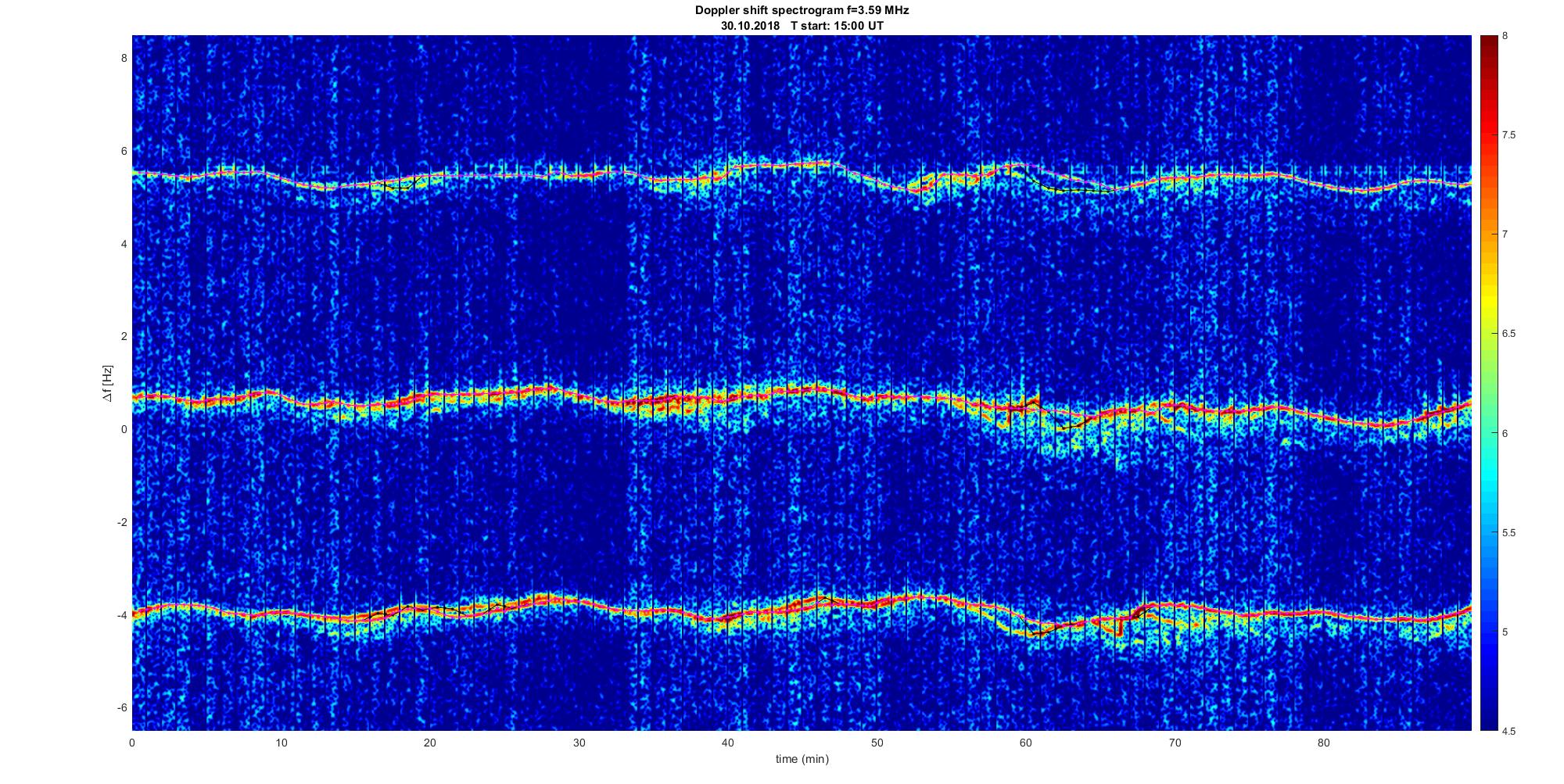Click the x-axis tick label 50
1564x784 pixels.
tap(877, 743)
